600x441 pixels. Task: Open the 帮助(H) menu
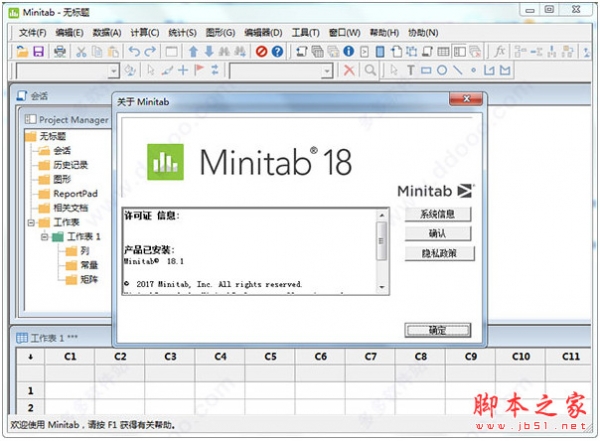click(384, 33)
